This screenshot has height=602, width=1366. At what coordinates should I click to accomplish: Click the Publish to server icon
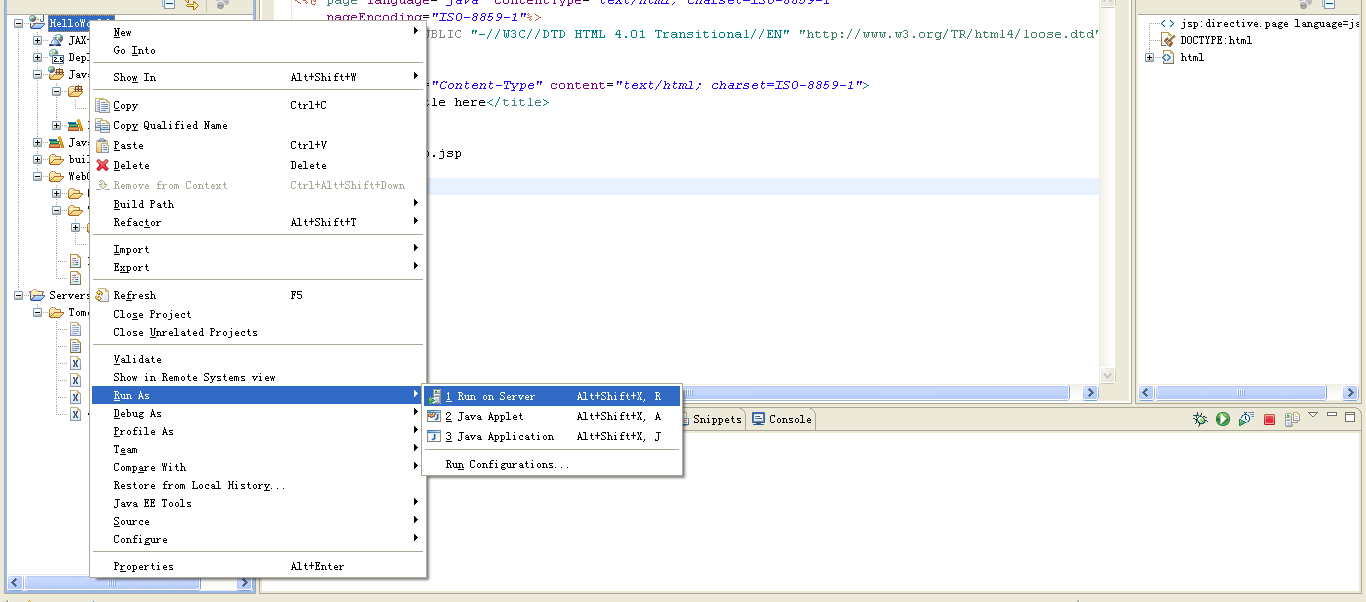point(1292,420)
